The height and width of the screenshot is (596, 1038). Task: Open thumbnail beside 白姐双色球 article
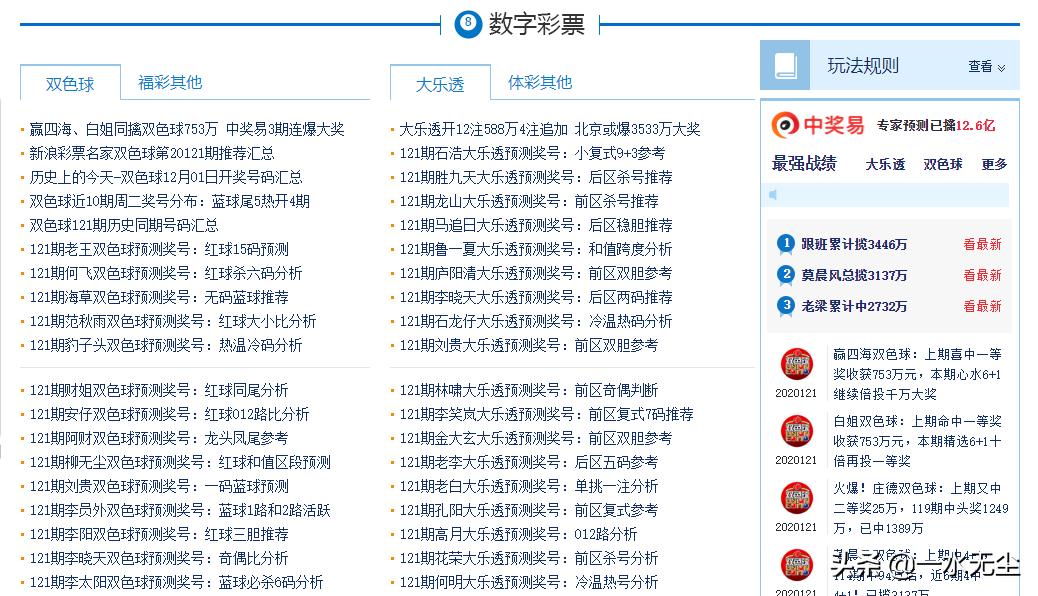click(796, 431)
